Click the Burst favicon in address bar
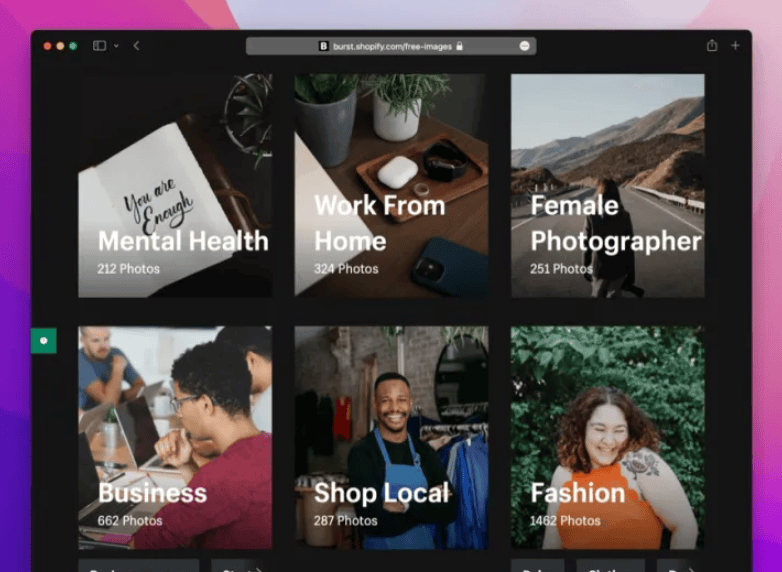The width and height of the screenshot is (782, 572). click(x=323, y=46)
